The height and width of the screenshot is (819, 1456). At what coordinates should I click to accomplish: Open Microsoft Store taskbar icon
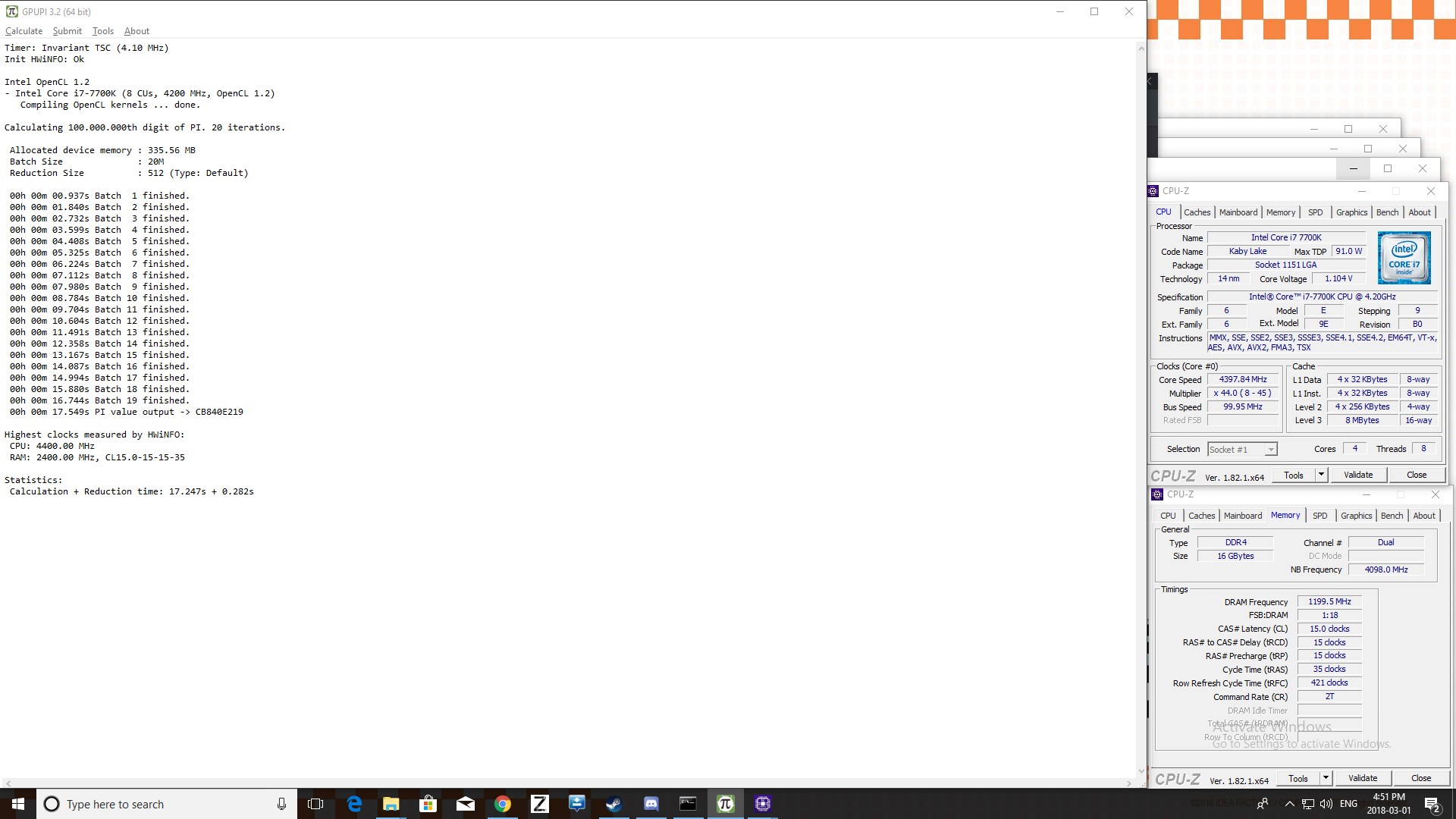click(x=428, y=804)
